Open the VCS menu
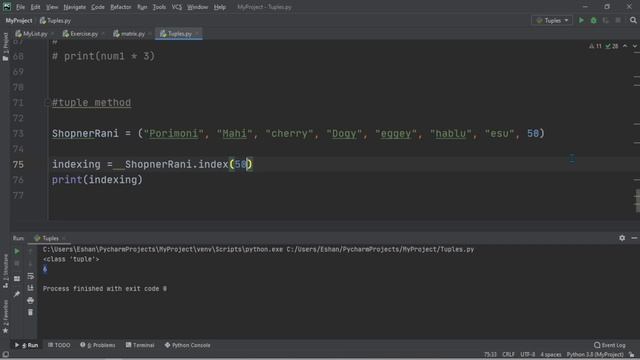 tap(177, 7)
